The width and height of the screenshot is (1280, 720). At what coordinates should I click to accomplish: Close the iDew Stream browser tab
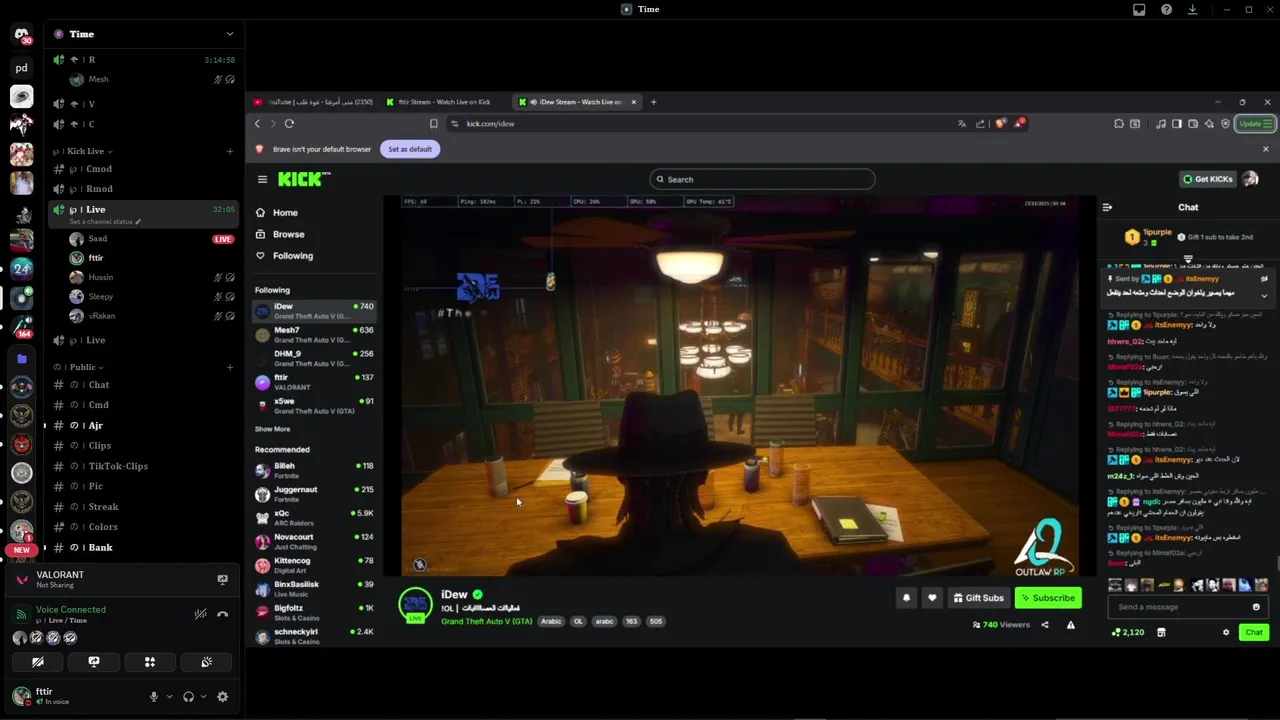click(633, 102)
